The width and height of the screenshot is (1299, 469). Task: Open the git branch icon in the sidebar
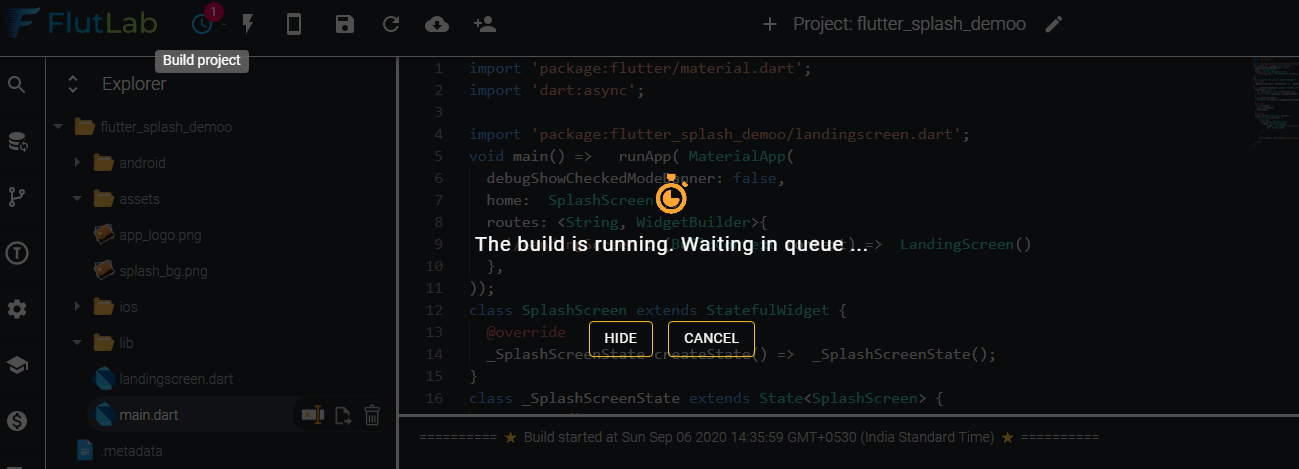tap(16, 197)
